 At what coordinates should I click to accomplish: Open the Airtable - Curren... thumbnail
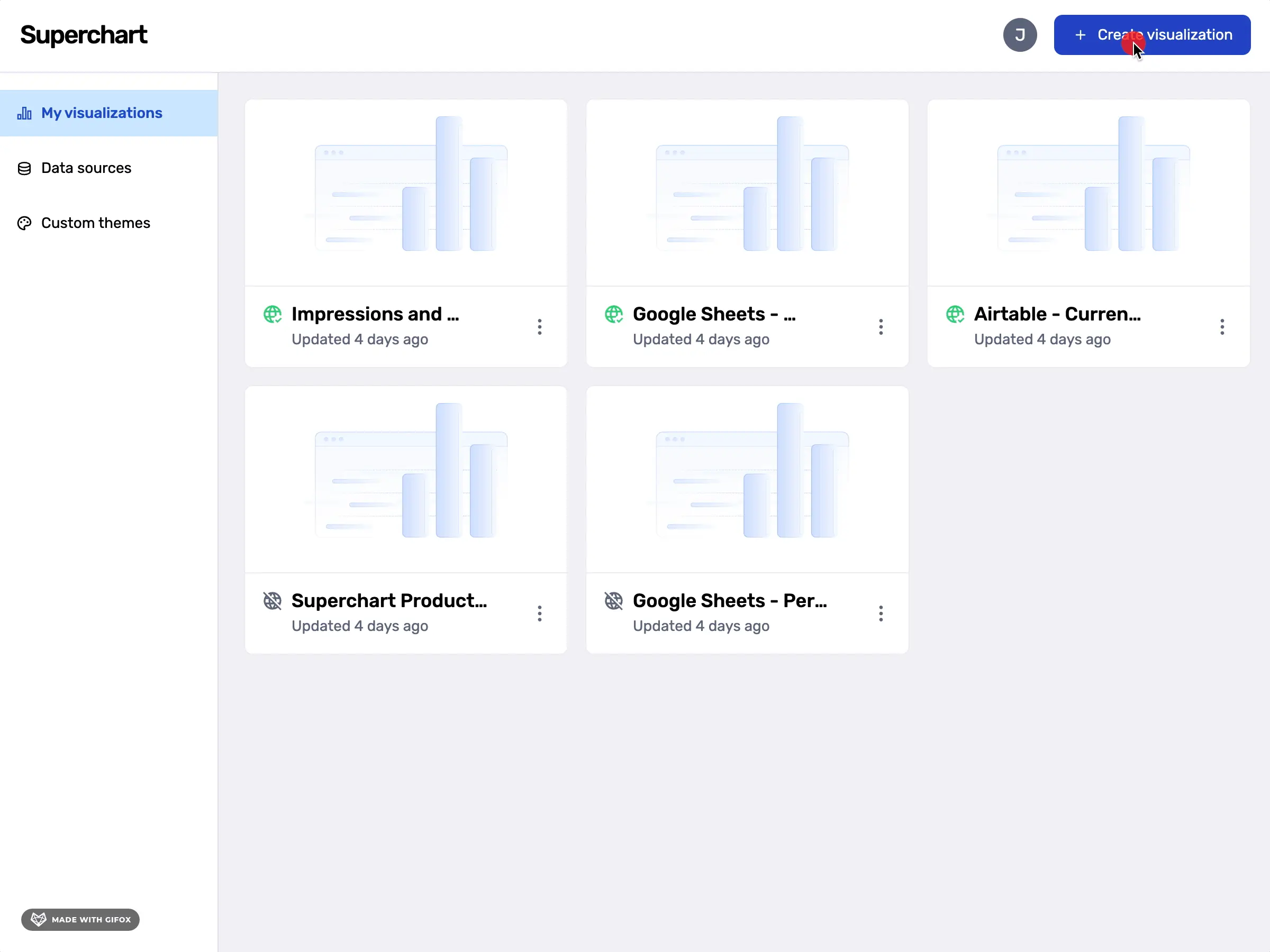tap(1088, 193)
